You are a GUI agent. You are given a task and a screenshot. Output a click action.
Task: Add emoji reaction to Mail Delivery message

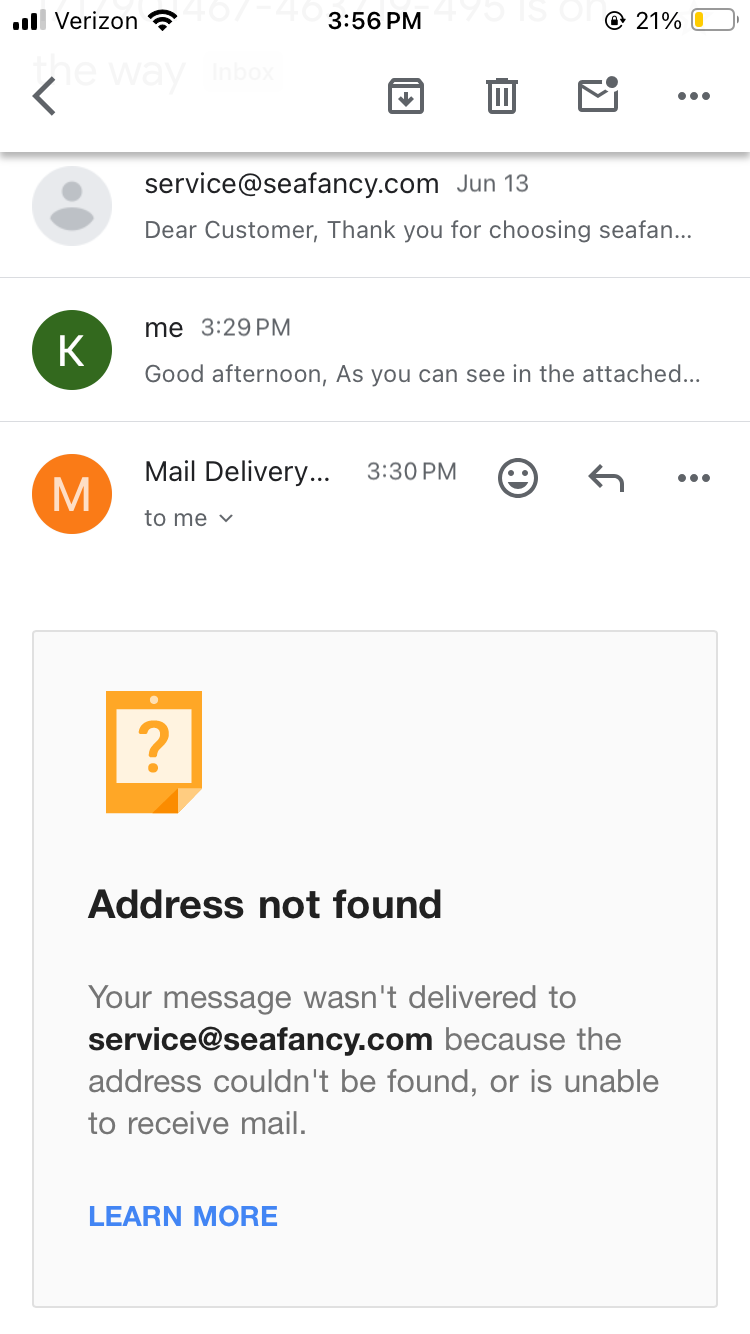518,478
